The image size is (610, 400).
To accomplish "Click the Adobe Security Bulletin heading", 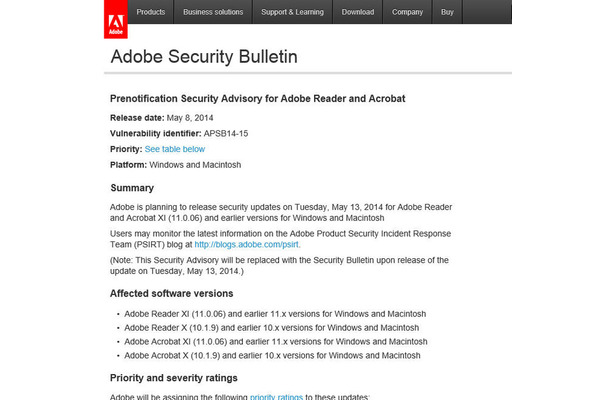I will (204, 56).
